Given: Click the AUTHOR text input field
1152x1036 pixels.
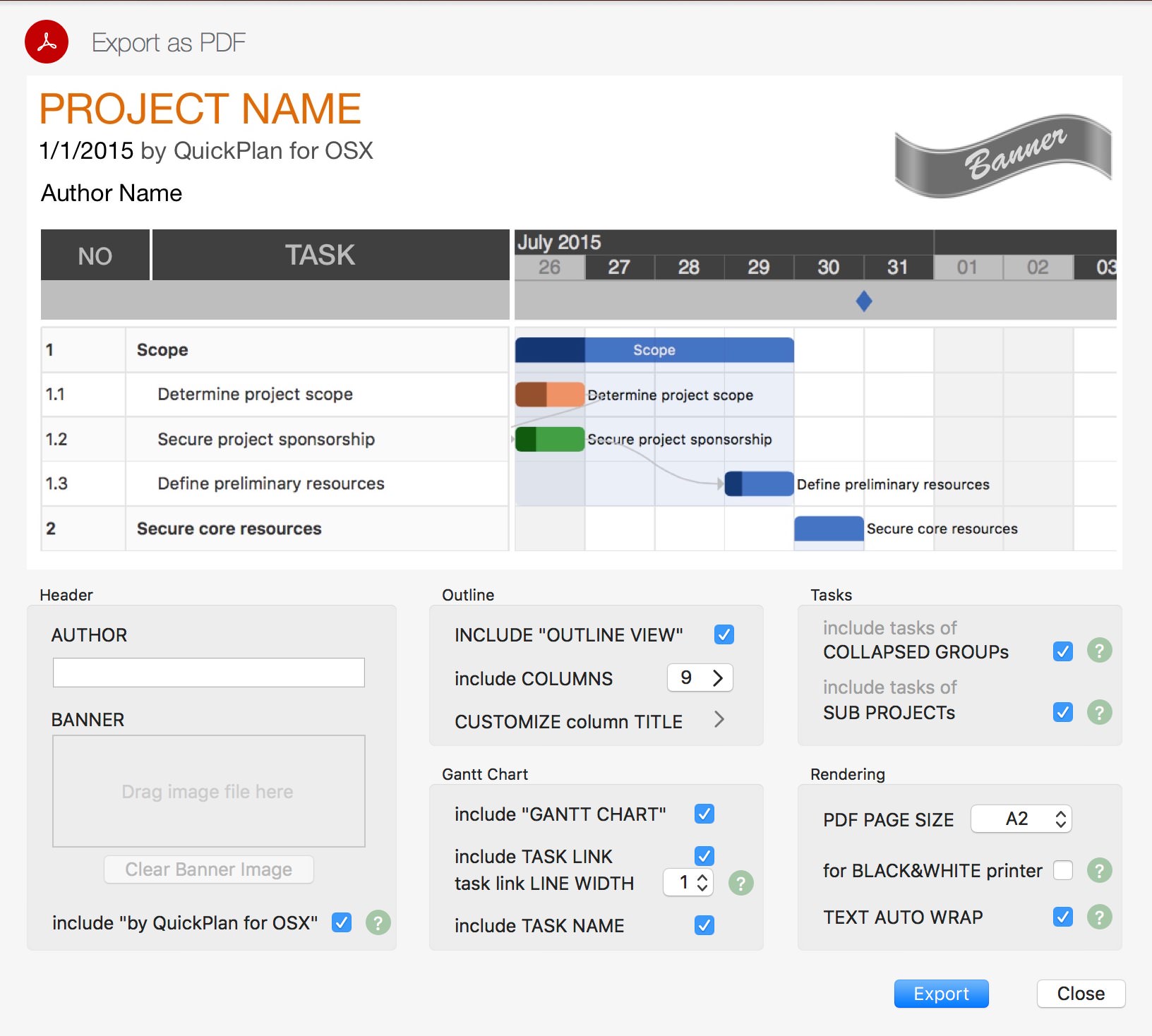Looking at the screenshot, I should (209, 673).
